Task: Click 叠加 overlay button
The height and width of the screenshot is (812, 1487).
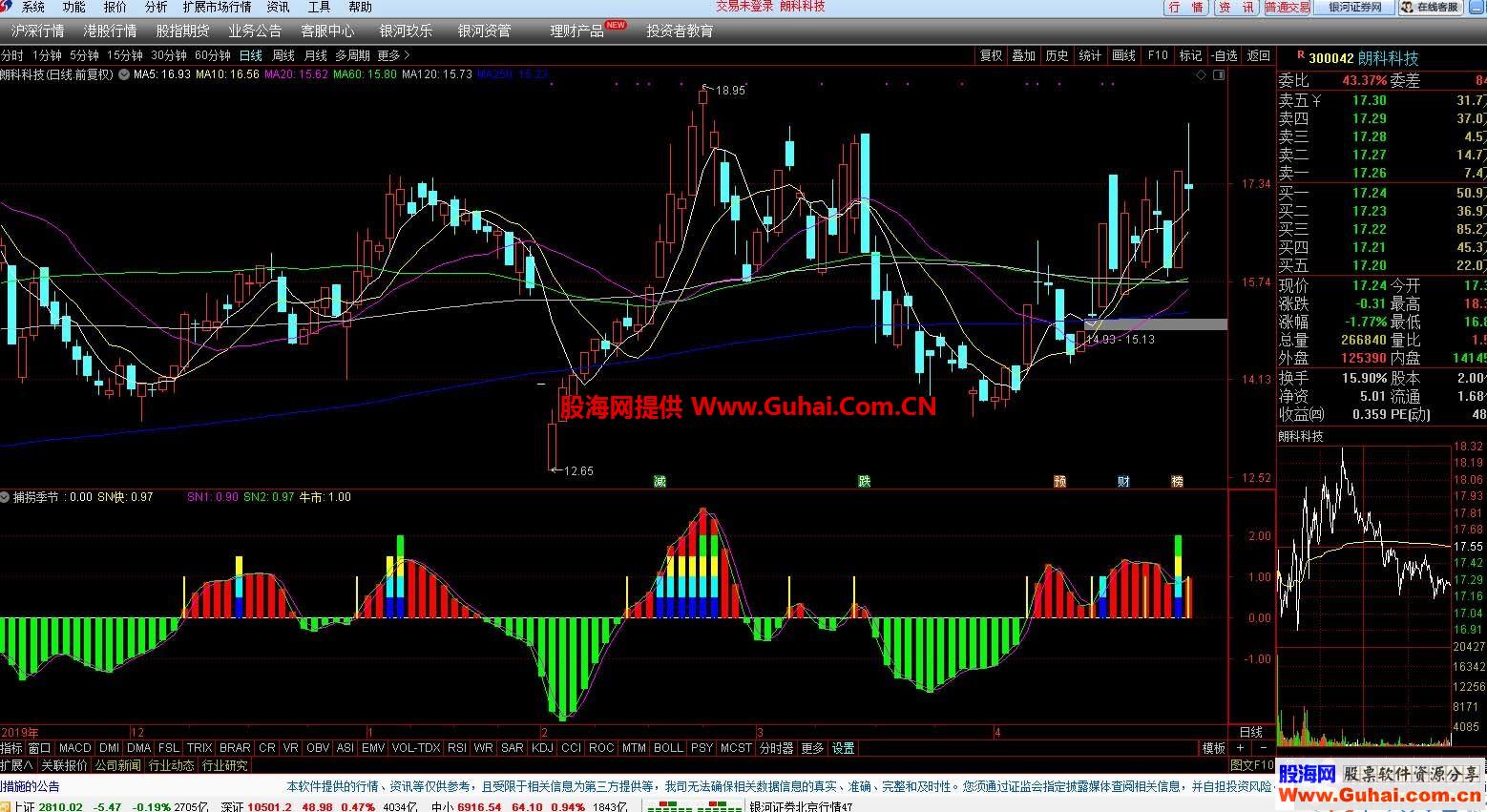Action: pyautogui.click(x=1024, y=55)
